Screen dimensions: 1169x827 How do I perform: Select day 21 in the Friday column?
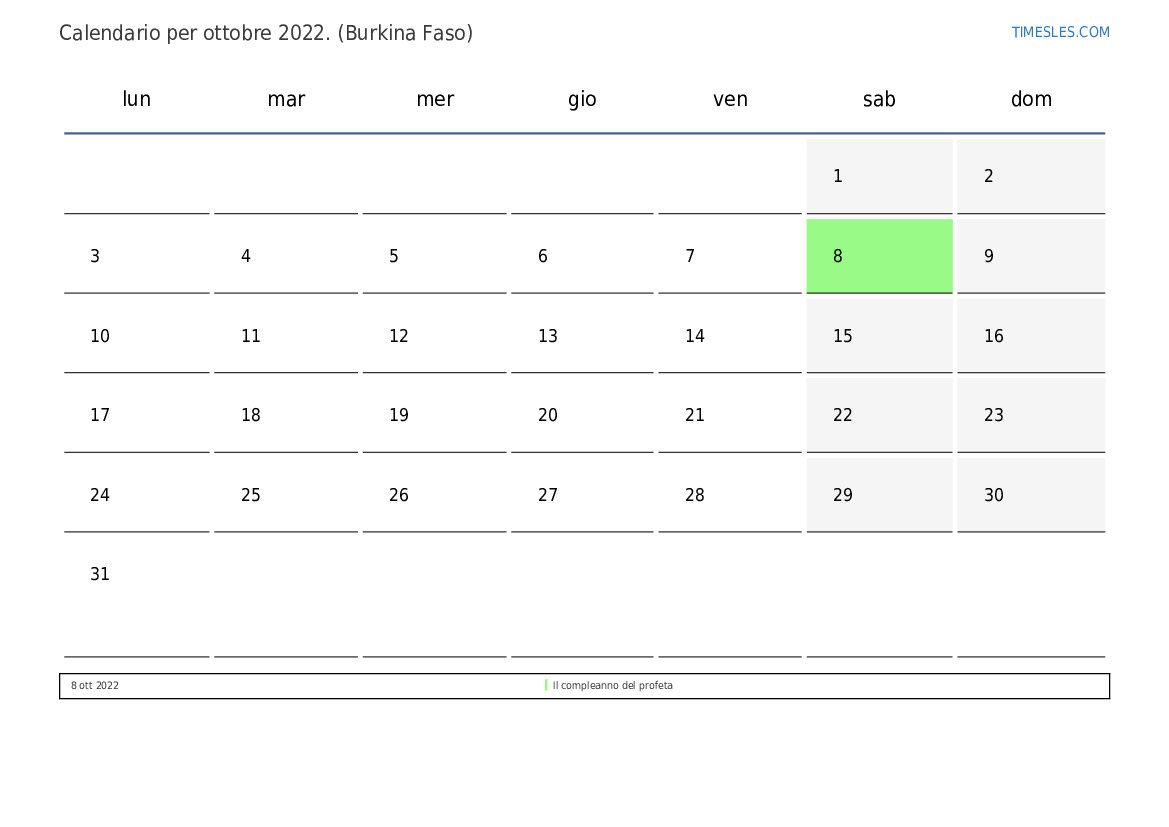(729, 415)
